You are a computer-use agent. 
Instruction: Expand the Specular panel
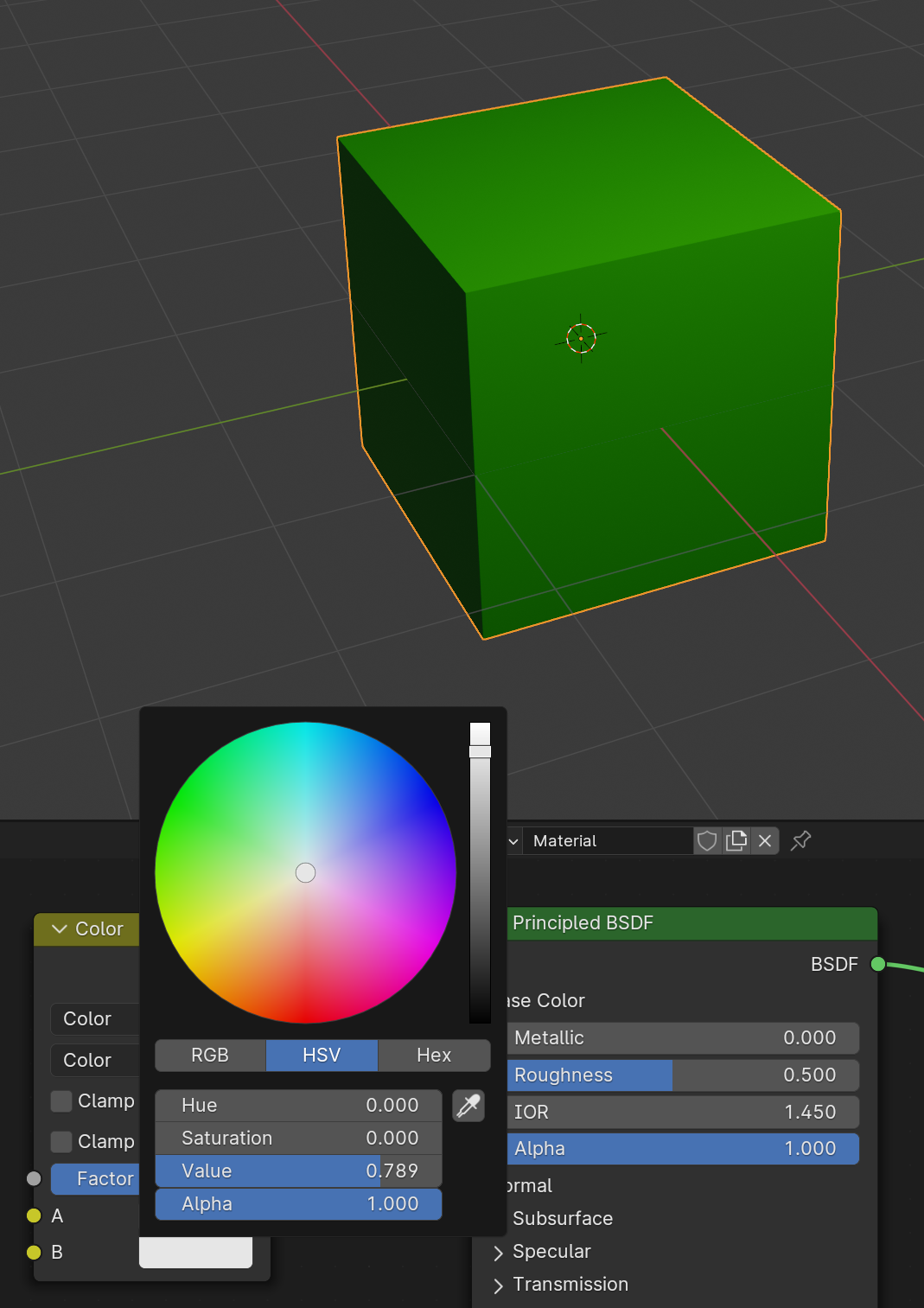pyautogui.click(x=498, y=1253)
